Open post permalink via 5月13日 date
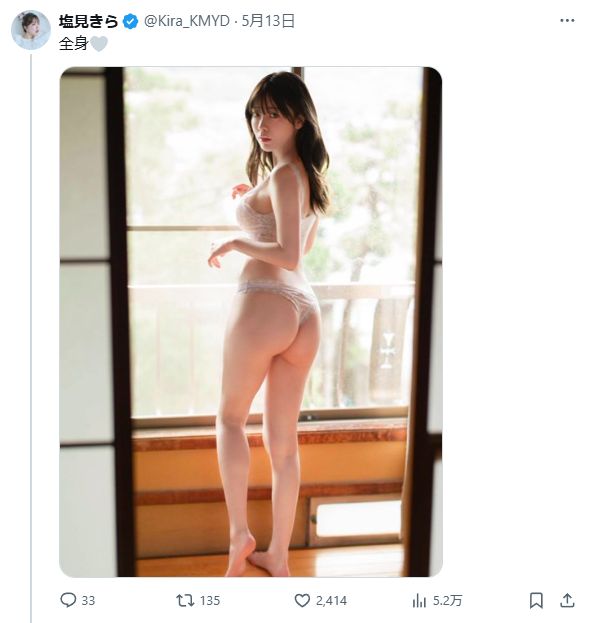Viewport: 590px width, 623px height. point(268,21)
